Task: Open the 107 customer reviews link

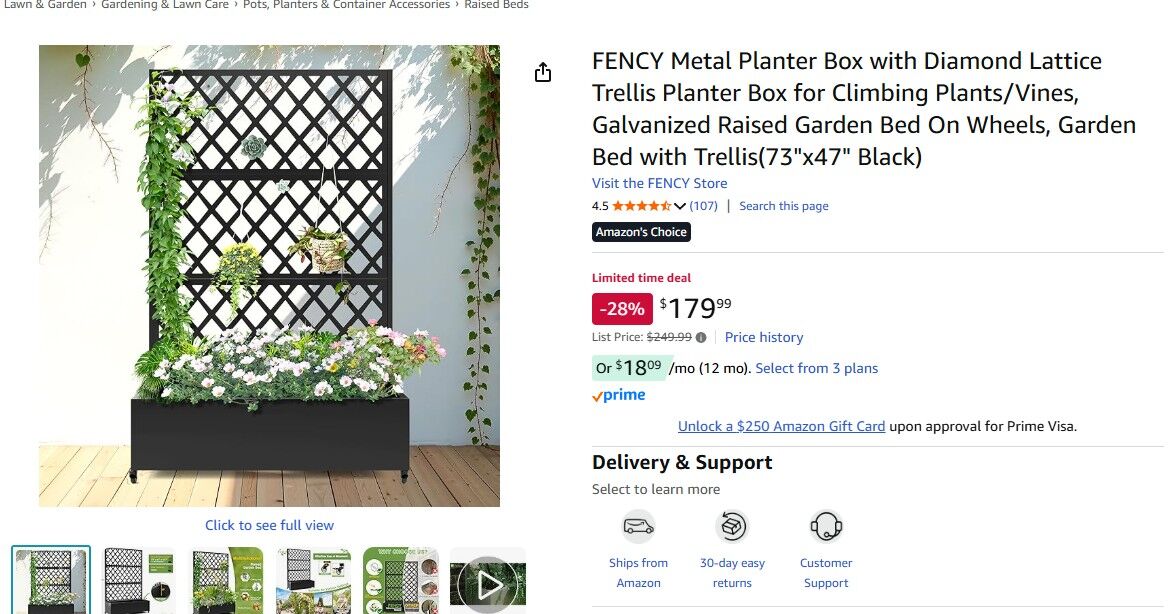Action: (x=704, y=206)
